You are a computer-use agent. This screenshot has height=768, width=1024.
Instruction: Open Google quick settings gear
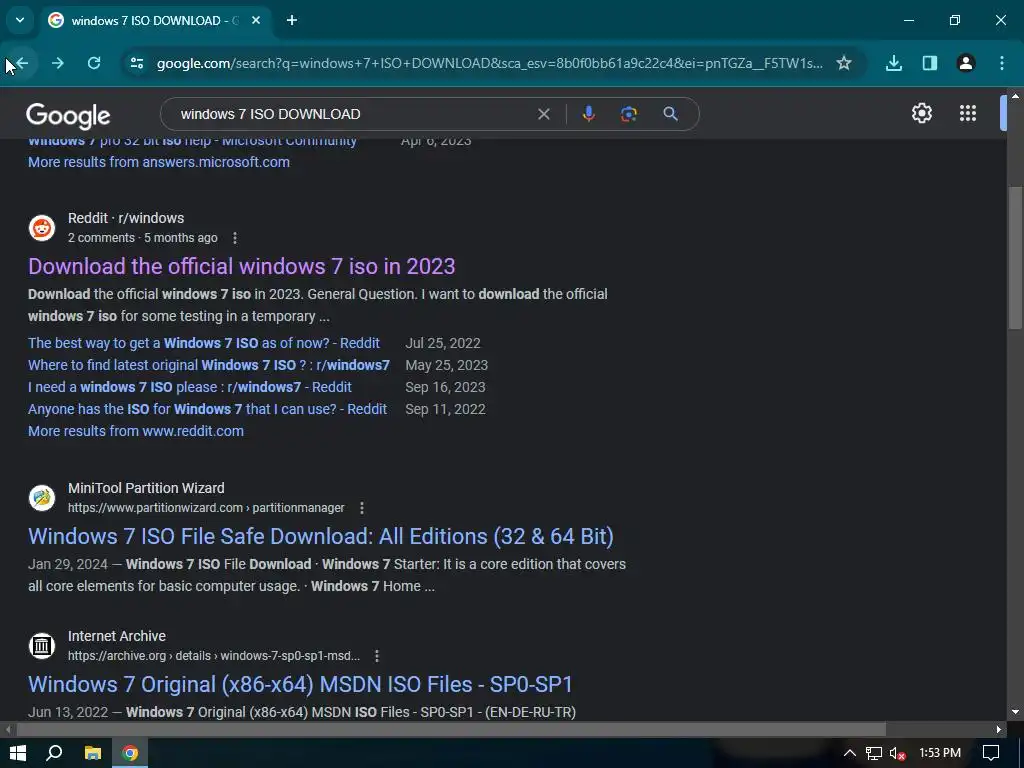[x=921, y=113]
